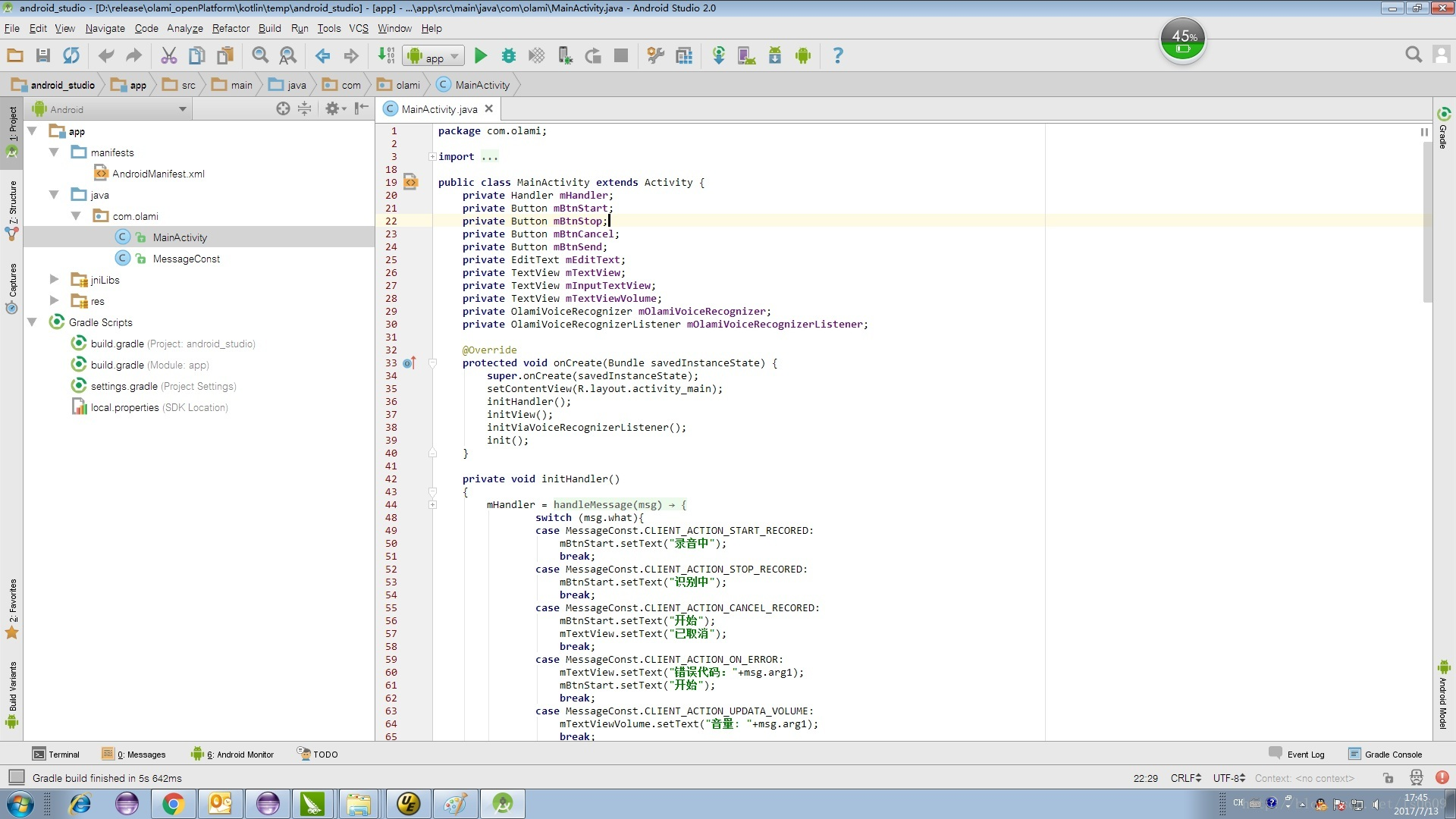Click the editor vertical scrollbar
The height and width of the screenshot is (819, 1456).
tap(1427, 220)
